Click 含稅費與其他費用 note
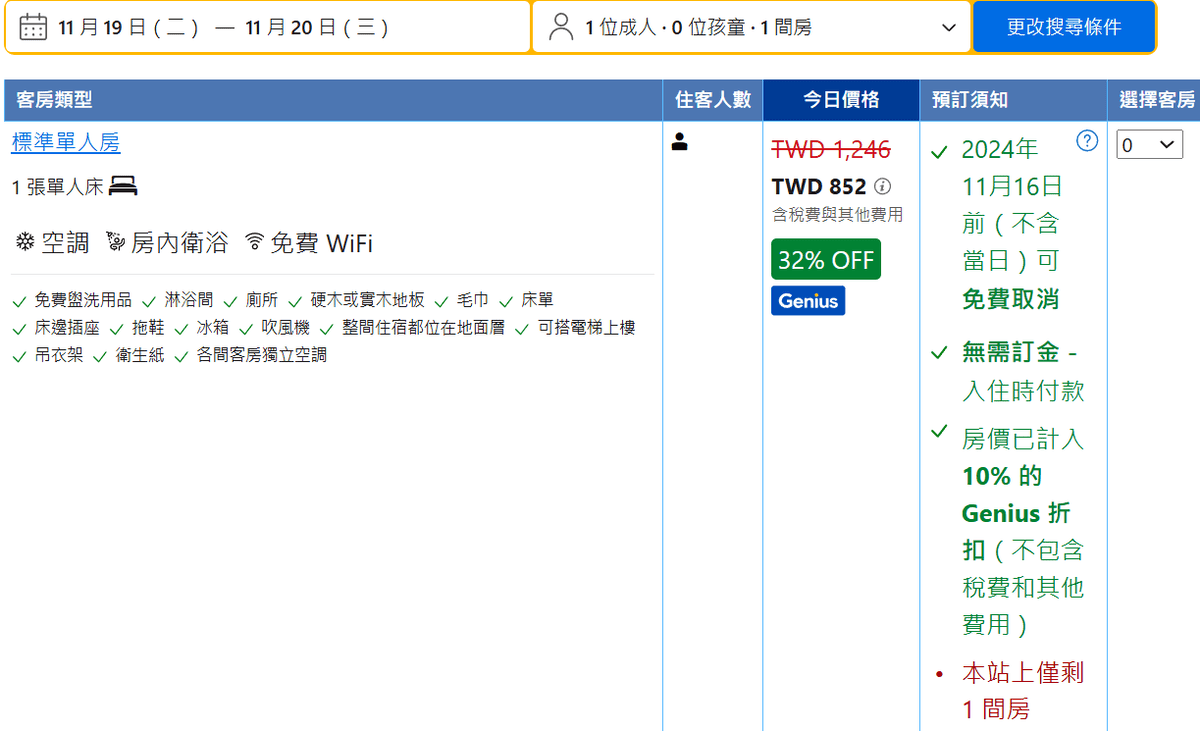 (x=837, y=215)
